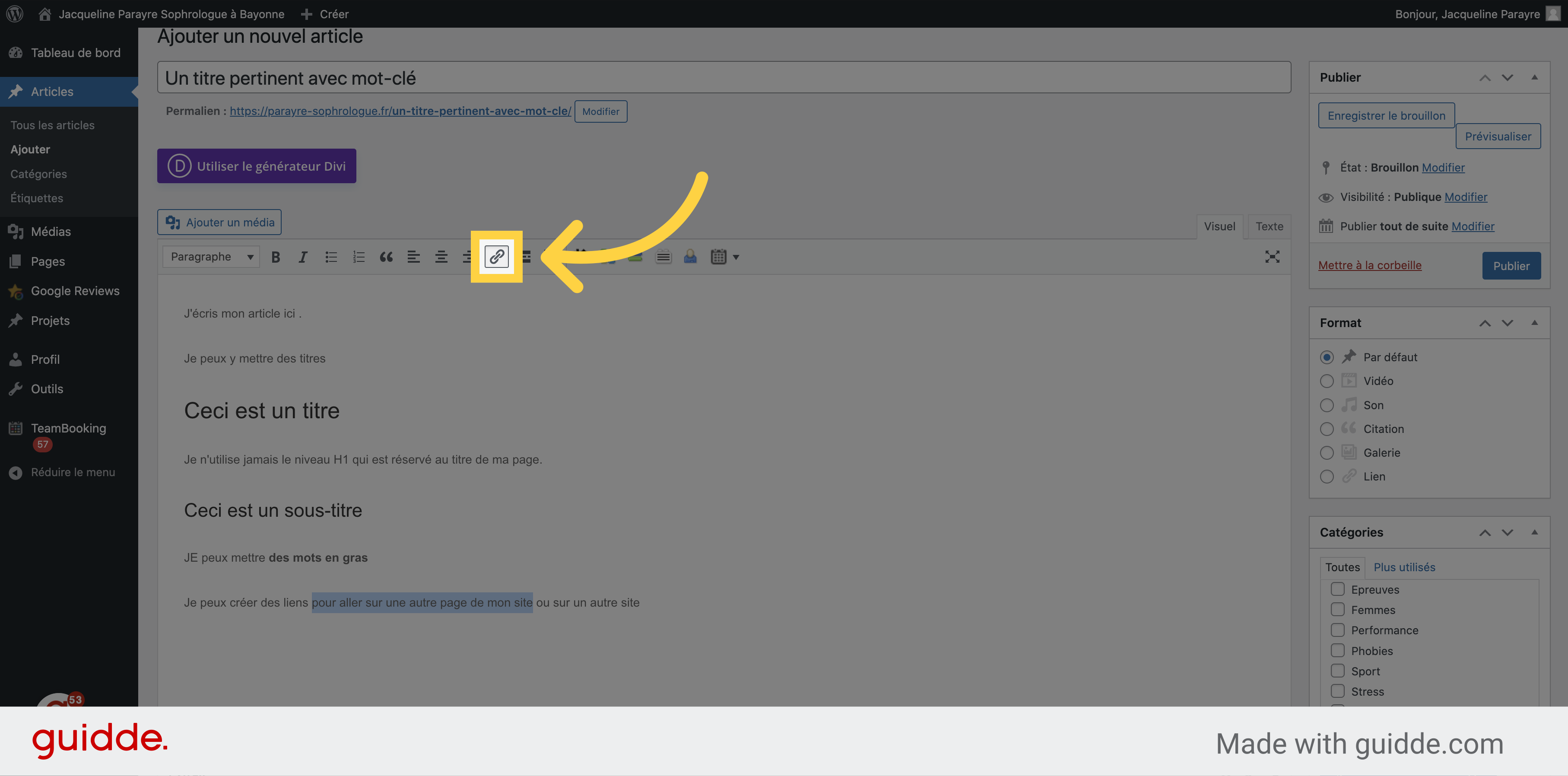This screenshot has height=776, width=1568.
Task: Click the home icon beside the site name
Action: click(x=44, y=13)
